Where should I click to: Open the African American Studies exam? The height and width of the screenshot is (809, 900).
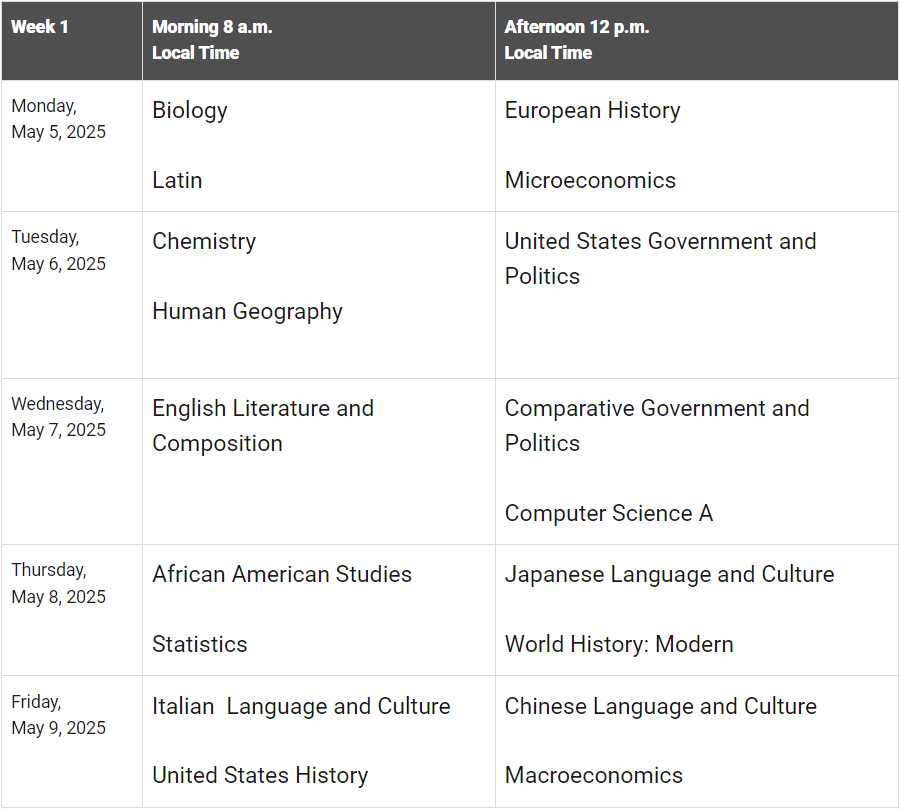pos(282,574)
